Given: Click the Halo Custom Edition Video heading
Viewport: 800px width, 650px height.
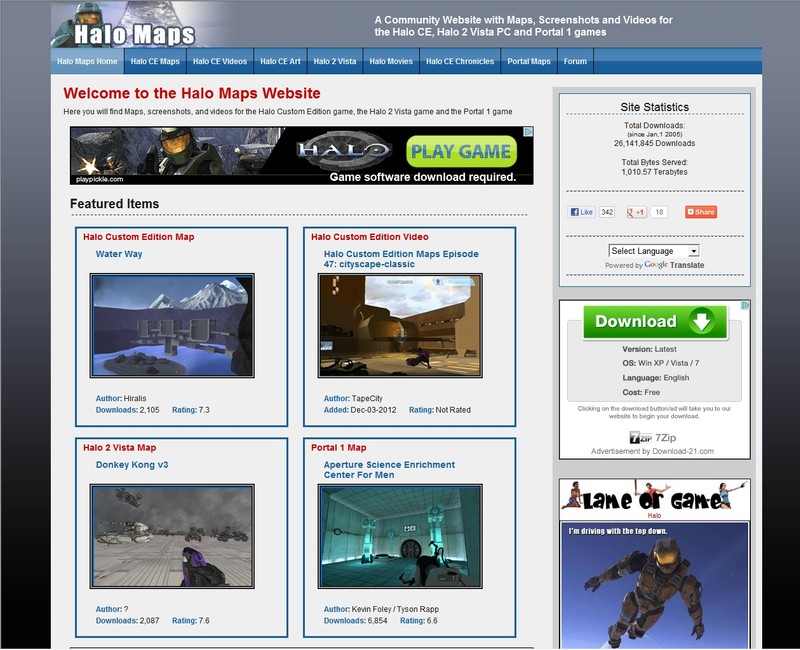Looking at the screenshot, I should pos(370,237).
